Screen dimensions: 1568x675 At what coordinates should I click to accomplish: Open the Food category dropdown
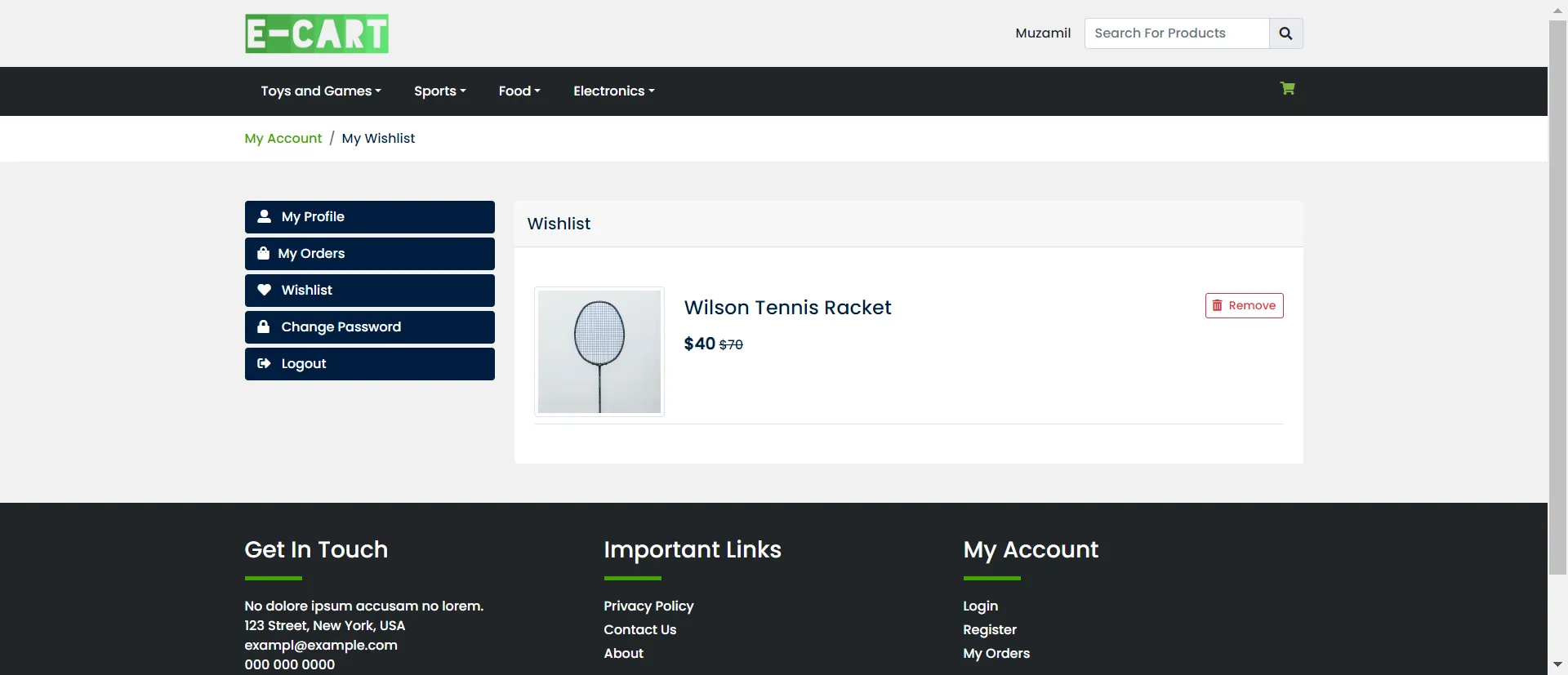(519, 91)
